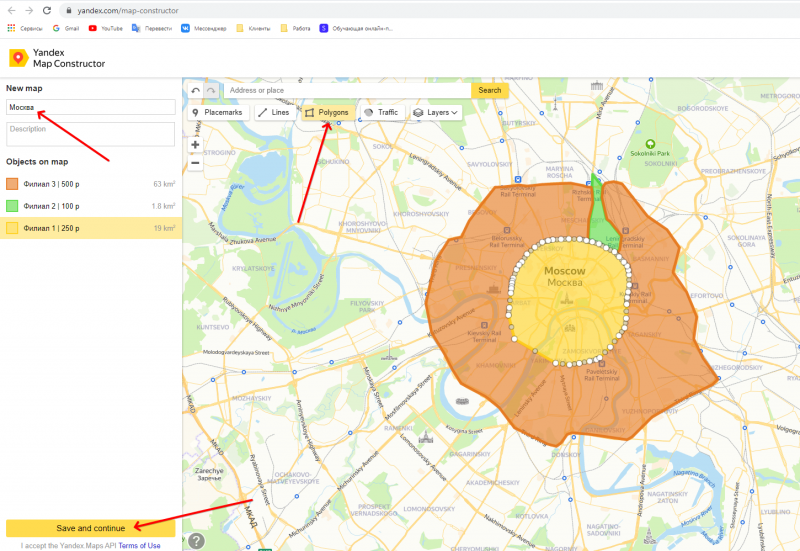The height and width of the screenshot is (551, 800).
Task: Click the help question mark icon
Action: [x=197, y=541]
